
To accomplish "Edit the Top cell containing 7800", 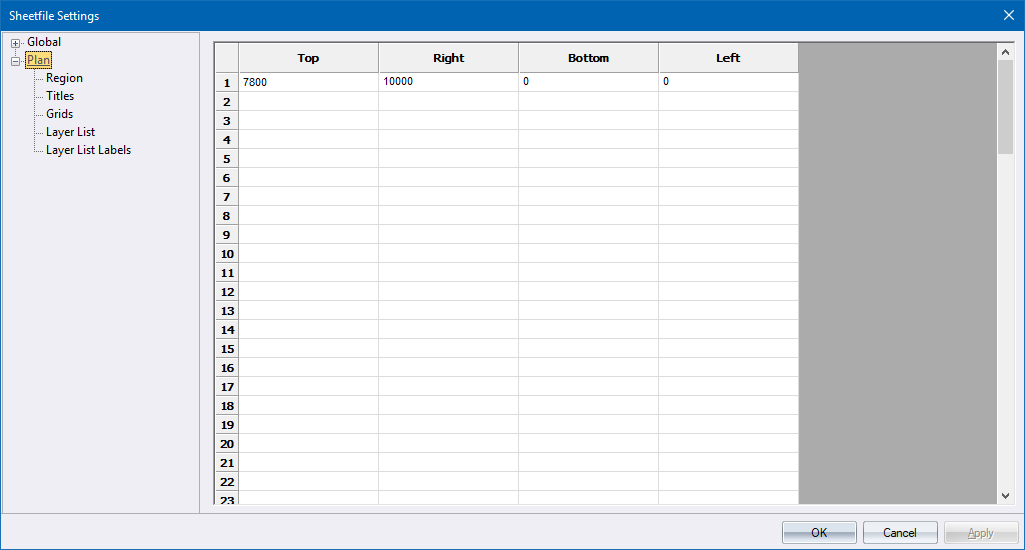I will tap(308, 82).
